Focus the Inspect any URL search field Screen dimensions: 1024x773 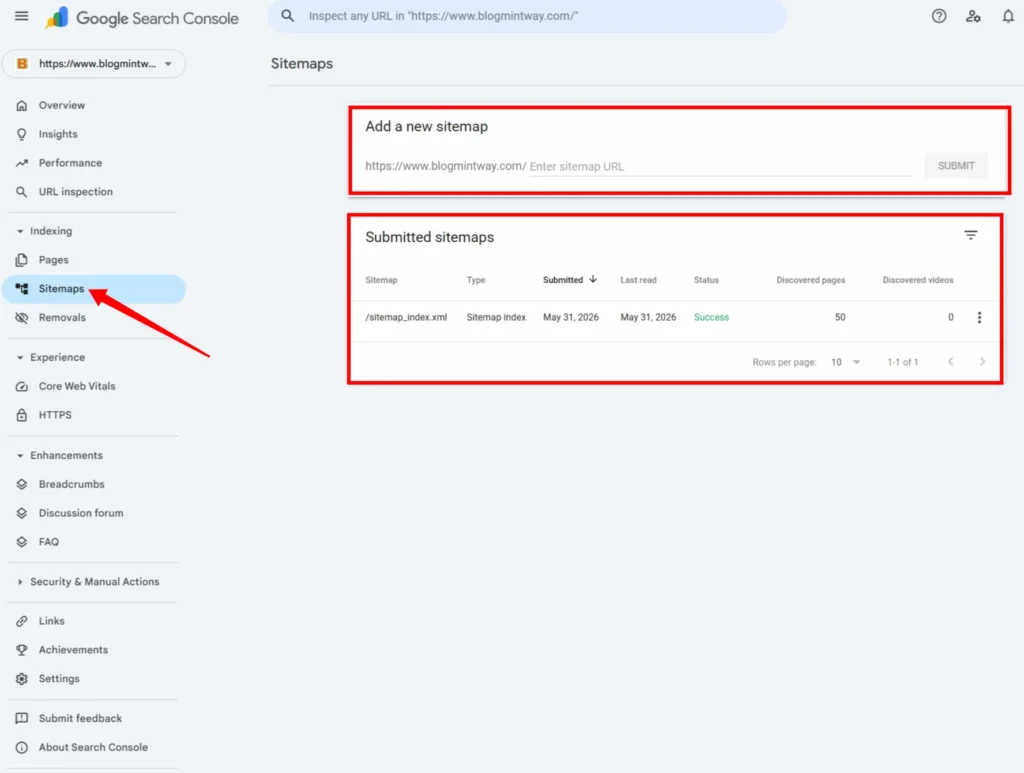point(527,16)
